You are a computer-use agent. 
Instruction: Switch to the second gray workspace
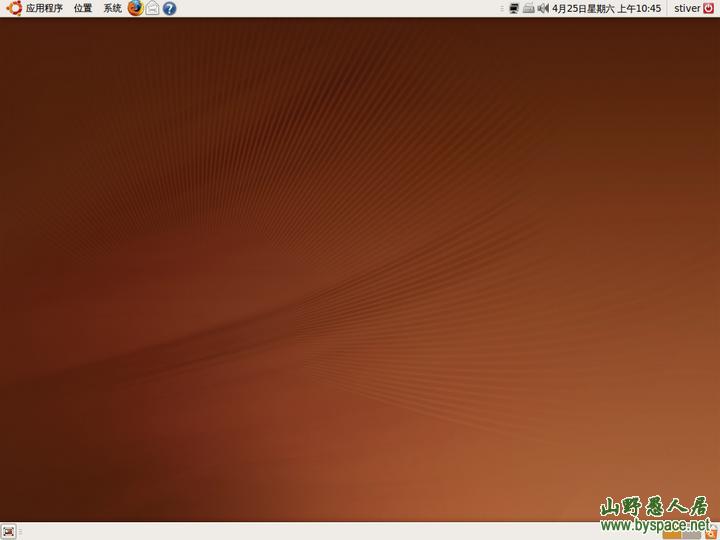point(691,535)
